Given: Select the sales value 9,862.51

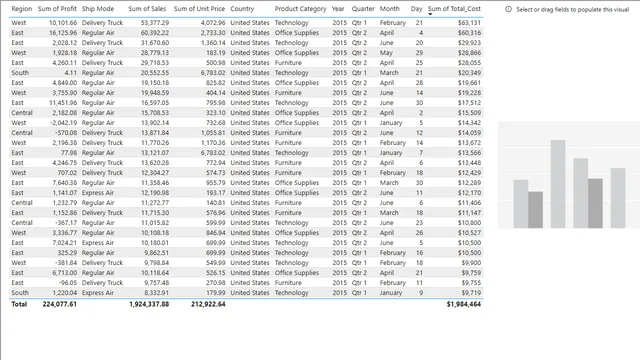Looking at the screenshot, I should click(156, 253).
